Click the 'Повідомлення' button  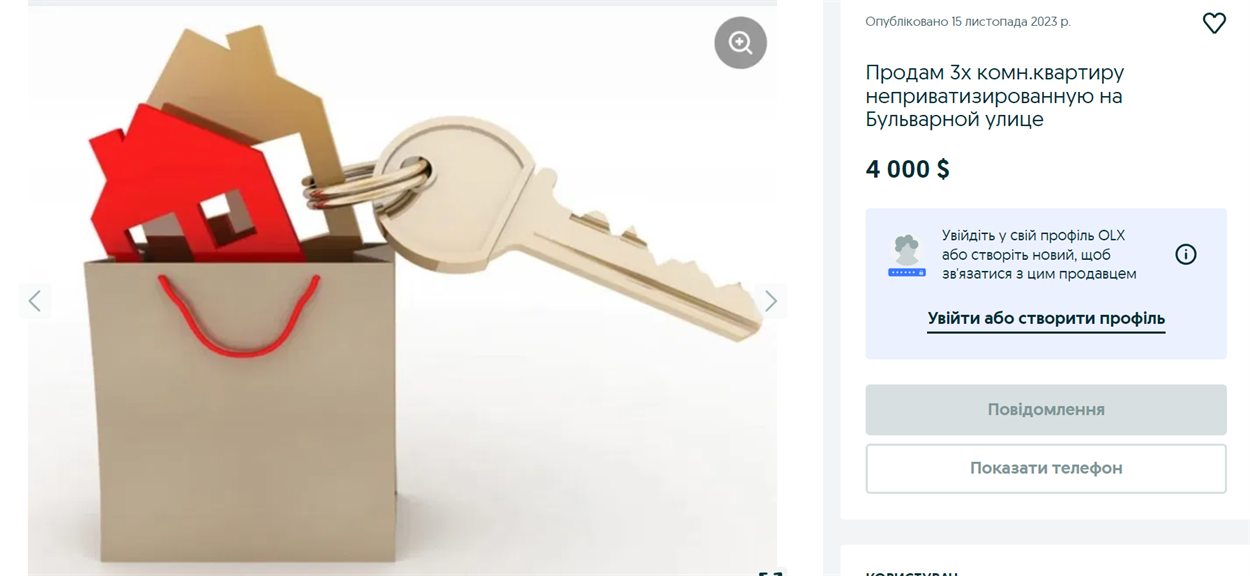click(x=1046, y=410)
